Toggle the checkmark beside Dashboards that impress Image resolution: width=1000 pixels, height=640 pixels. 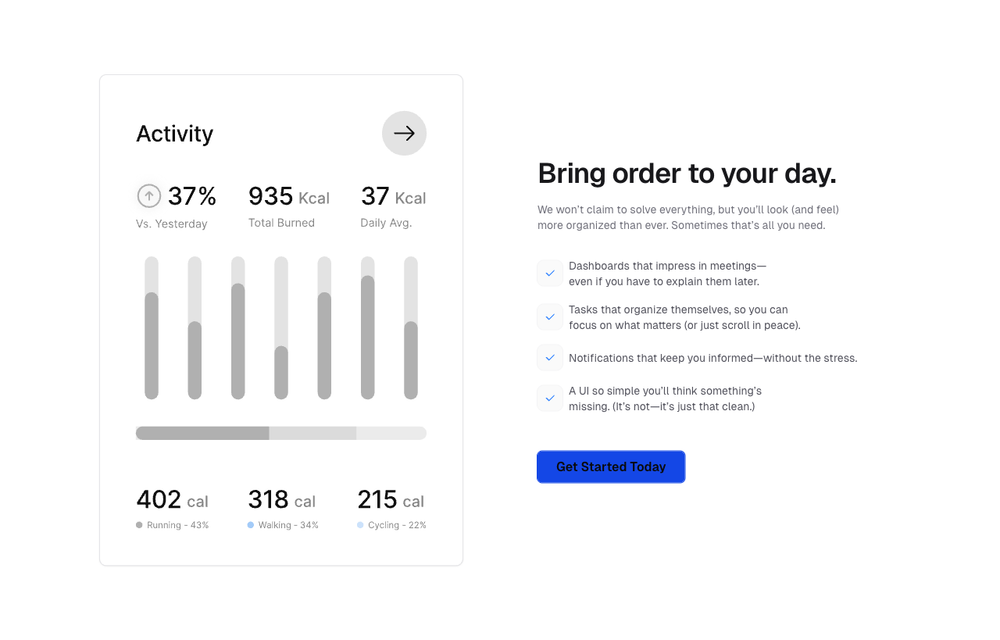(x=550, y=273)
